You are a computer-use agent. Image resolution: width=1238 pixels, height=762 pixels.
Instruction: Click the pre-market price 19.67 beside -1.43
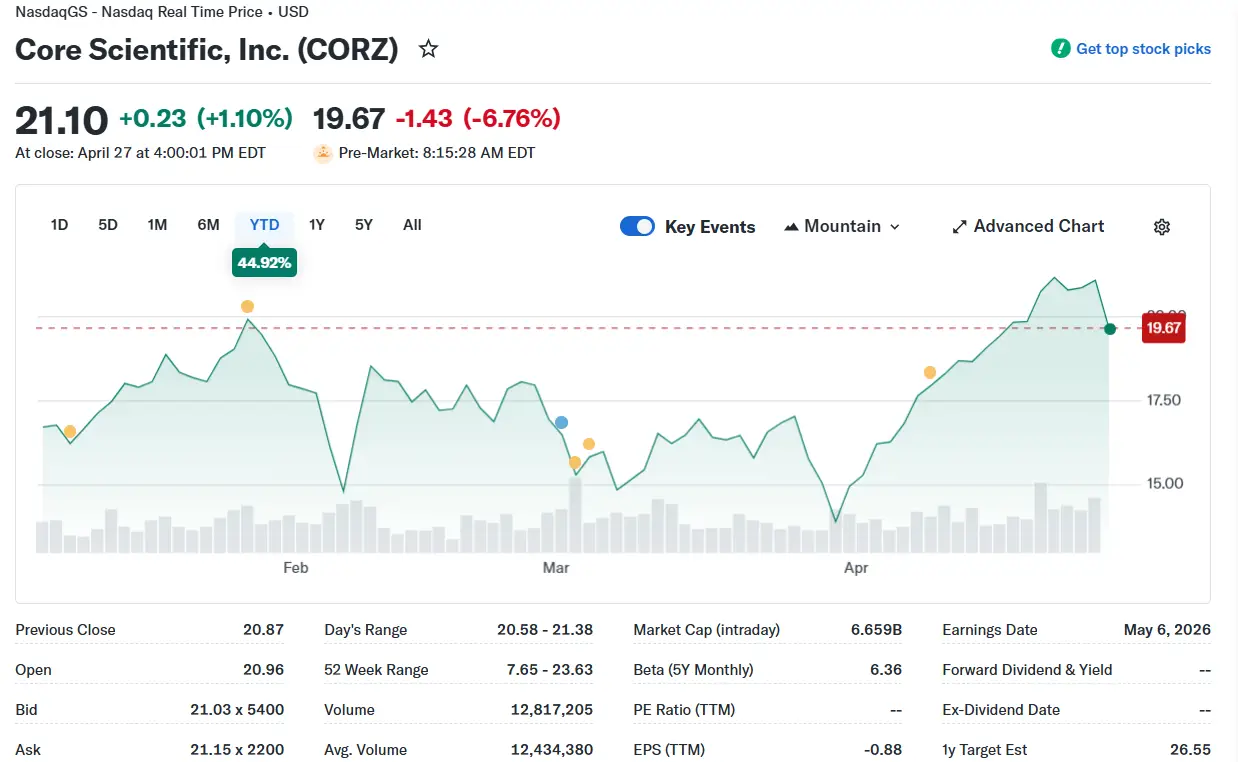pos(349,119)
